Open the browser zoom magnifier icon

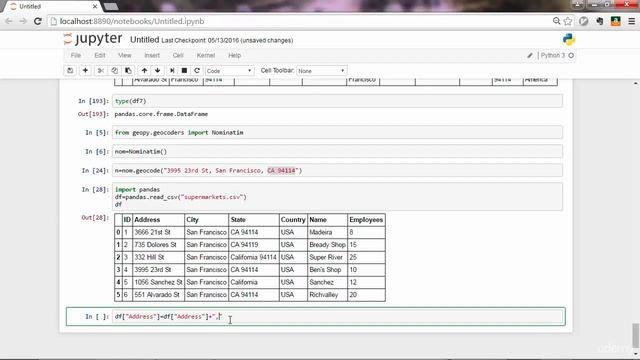point(556,21)
